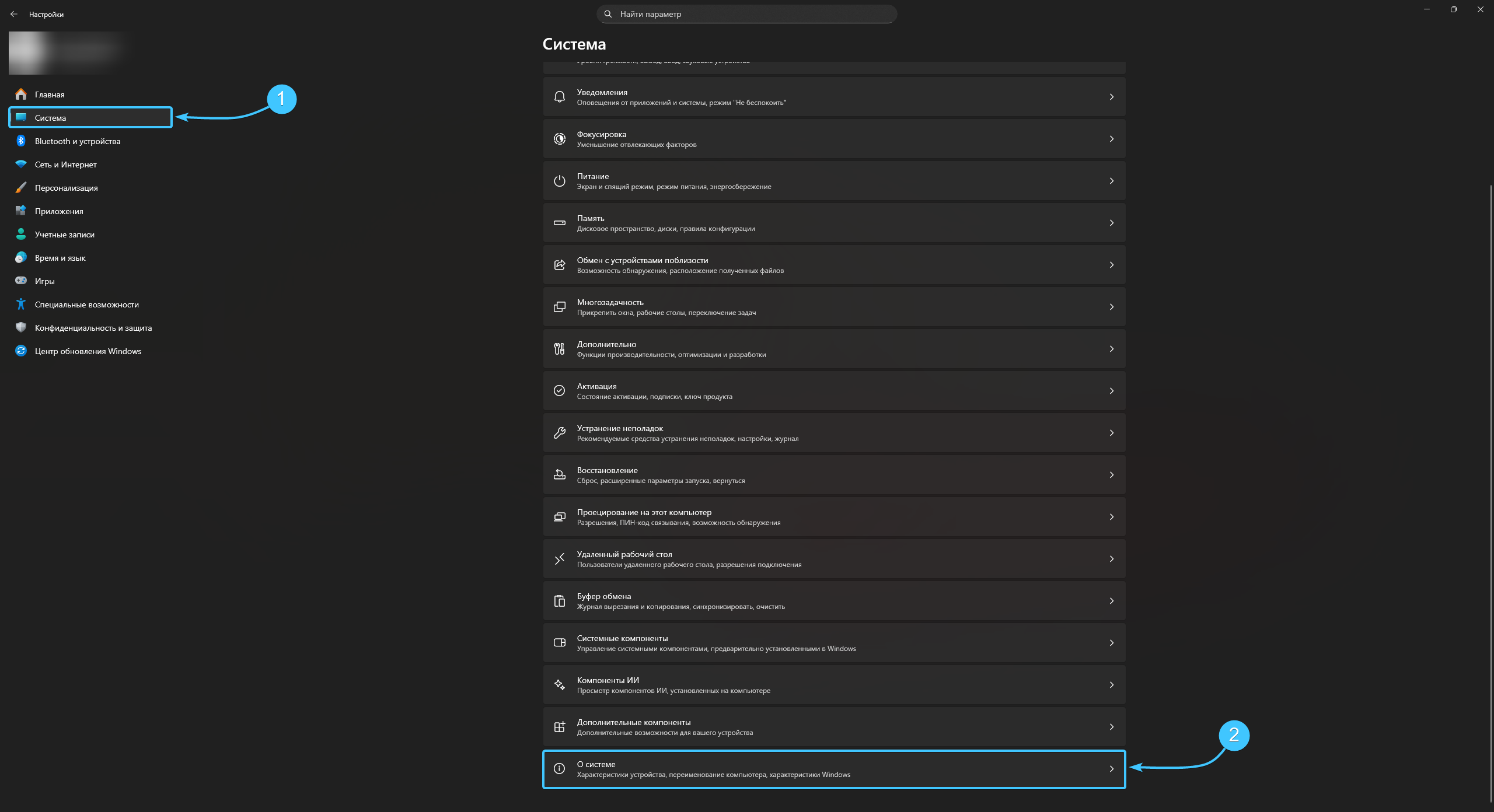1494x812 pixels.
Task: Select Конфиденциальность и защита in the sidebar
Action: click(93, 328)
